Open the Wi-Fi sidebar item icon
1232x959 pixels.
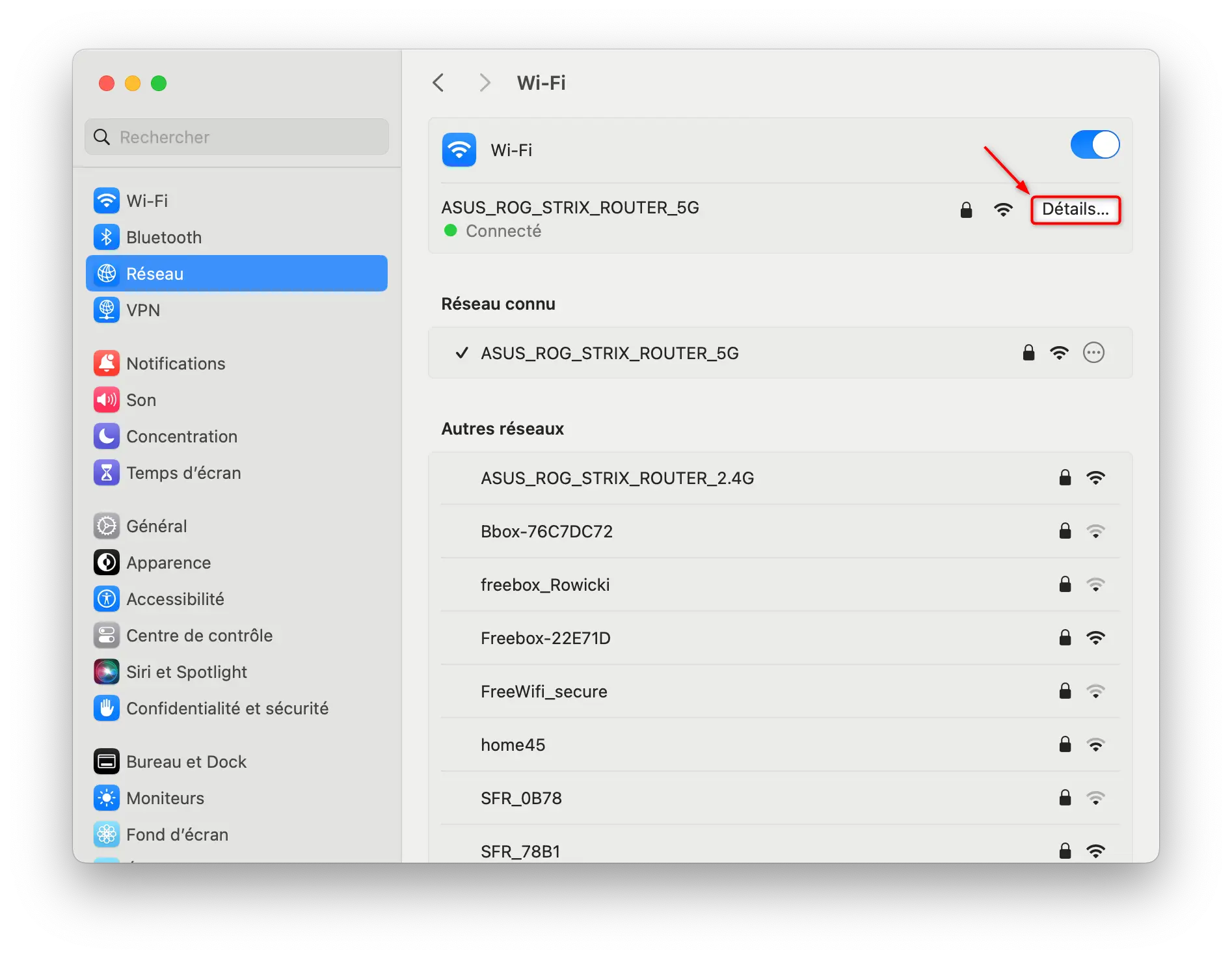point(107,200)
